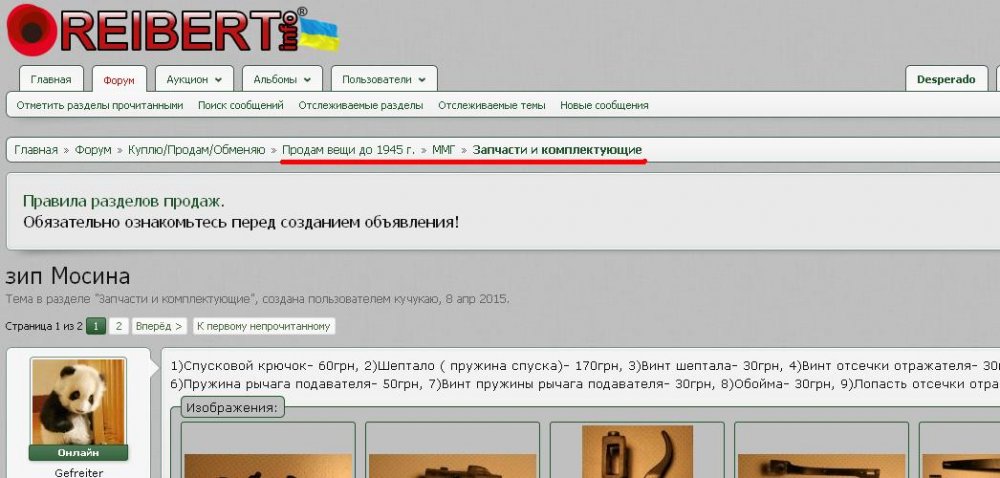
Task: Click the Gefreiter user rank text
Action: 78,473
